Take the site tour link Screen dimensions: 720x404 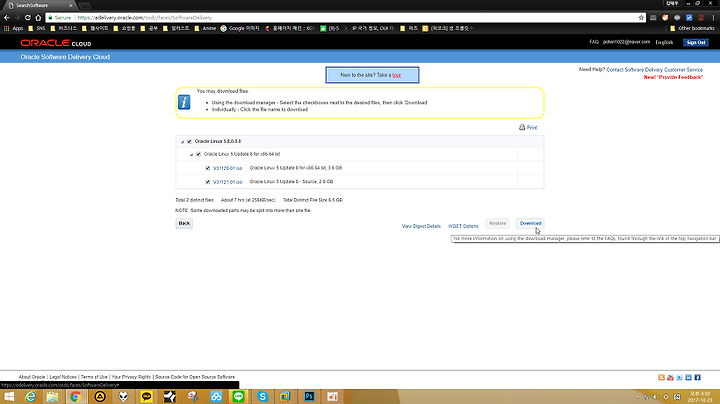pyautogui.click(x=397, y=75)
